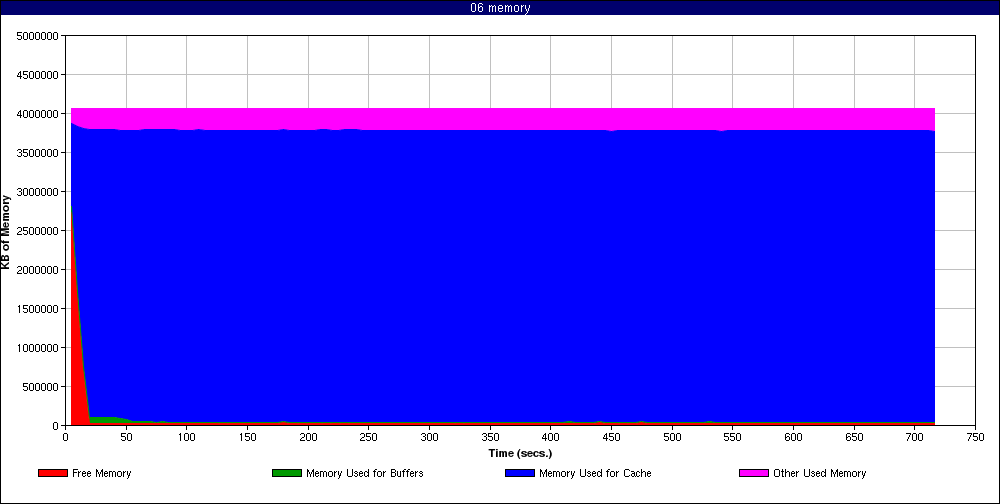Select the 'Memory Used for Buffers' legend label
1000x504 pixels.
click(x=365, y=473)
